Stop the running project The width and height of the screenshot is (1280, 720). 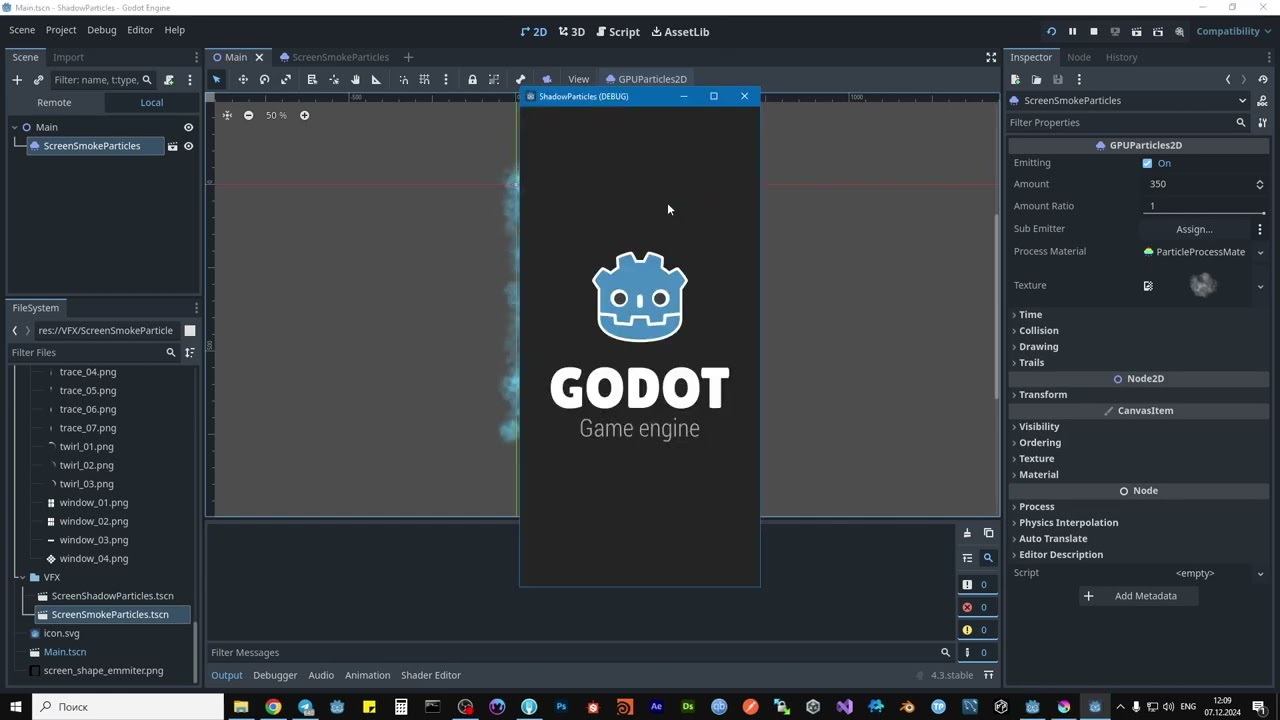pos(1093,32)
